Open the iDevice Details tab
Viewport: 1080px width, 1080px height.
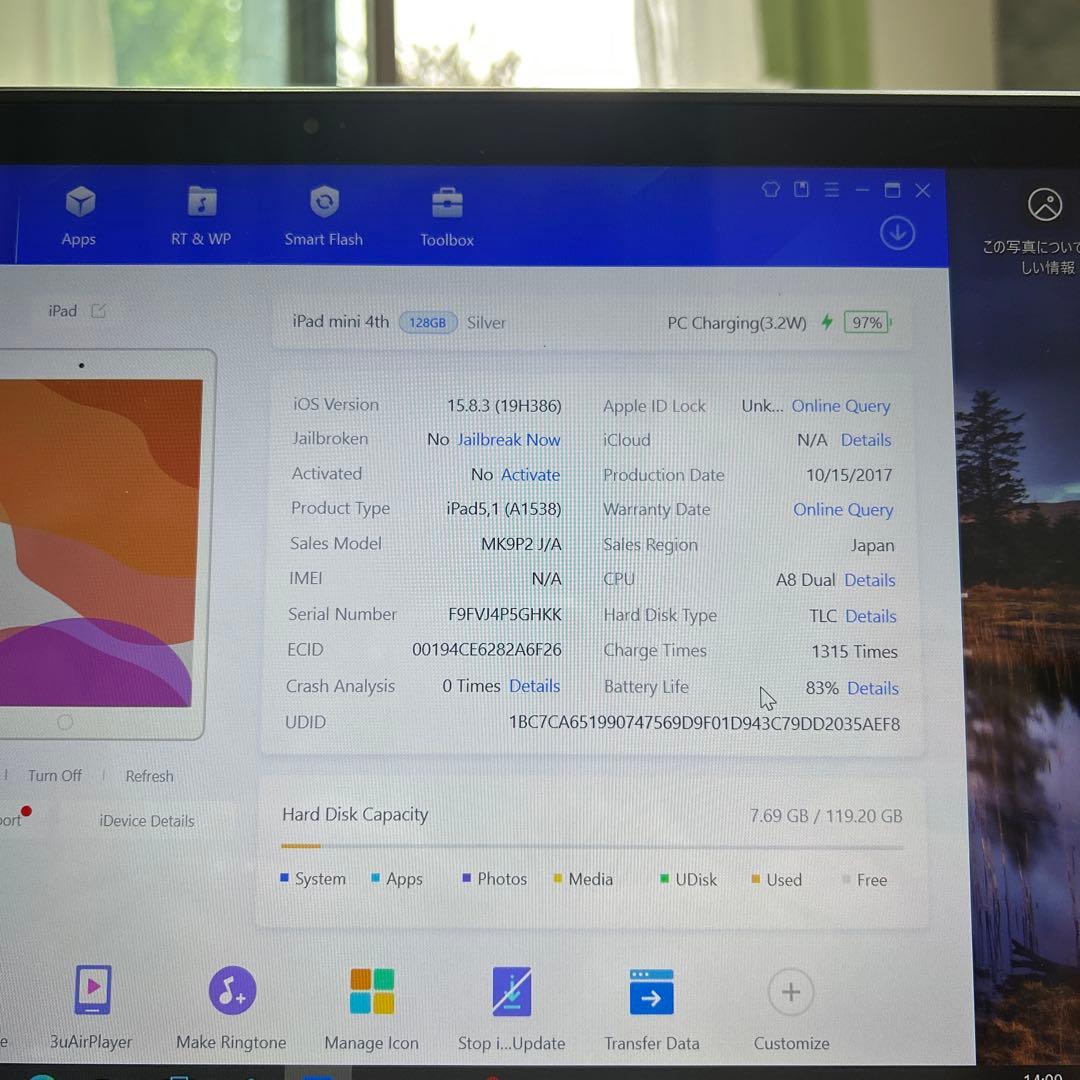pos(147,821)
